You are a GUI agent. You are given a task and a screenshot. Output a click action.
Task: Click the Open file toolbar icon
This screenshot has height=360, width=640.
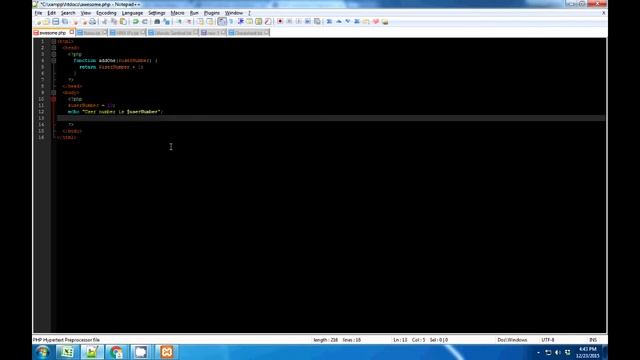pyautogui.click(x=47, y=22)
